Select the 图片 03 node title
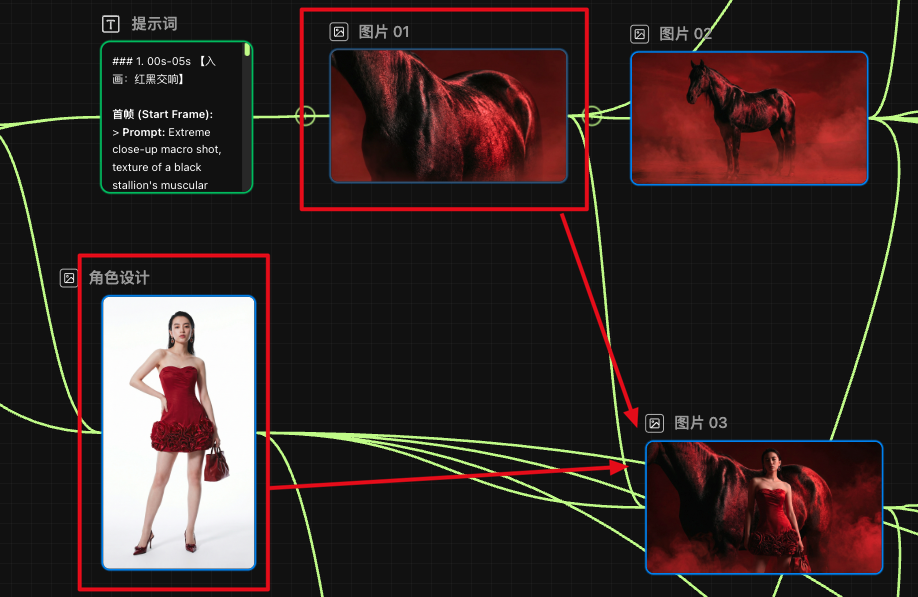 pos(701,423)
